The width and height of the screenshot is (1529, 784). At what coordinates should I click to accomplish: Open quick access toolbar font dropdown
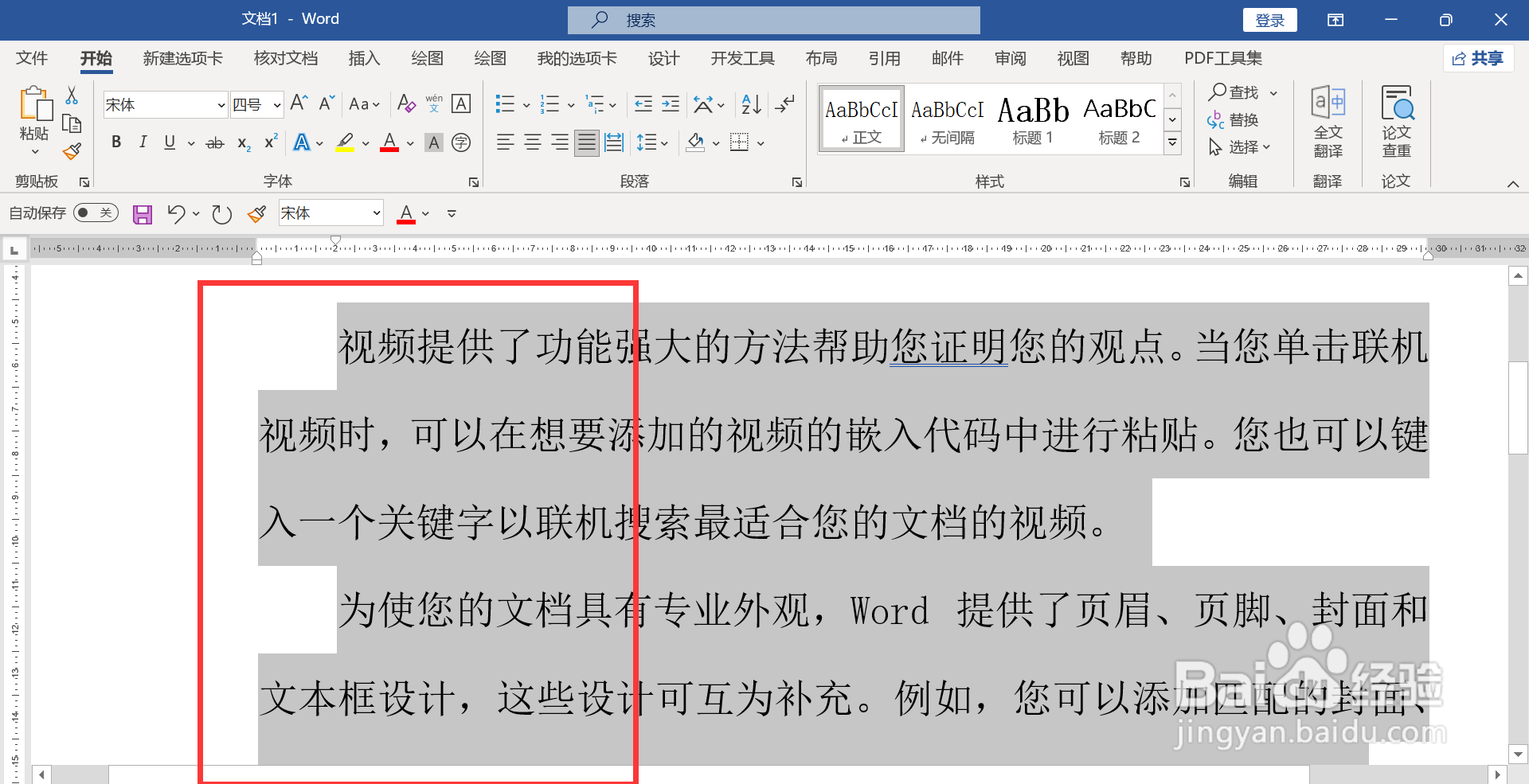click(x=376, y=213)
